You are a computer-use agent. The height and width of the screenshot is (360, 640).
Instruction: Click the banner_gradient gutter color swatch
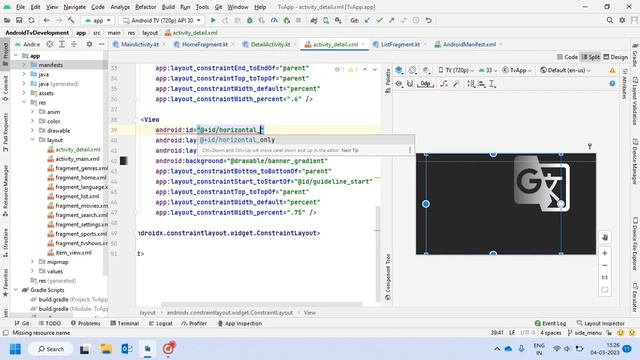tap(124, 161)
